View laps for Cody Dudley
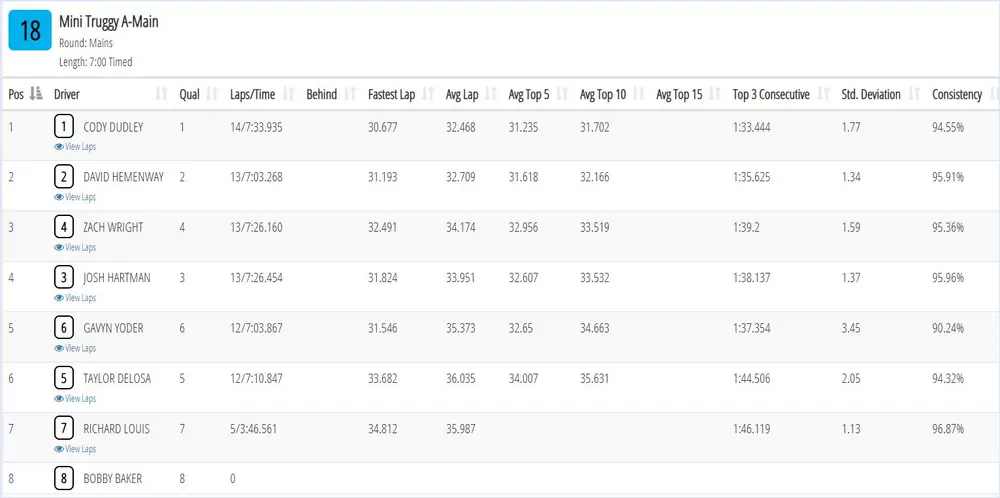Viewport: 1000px width, 498px height. tap(75, 147)
